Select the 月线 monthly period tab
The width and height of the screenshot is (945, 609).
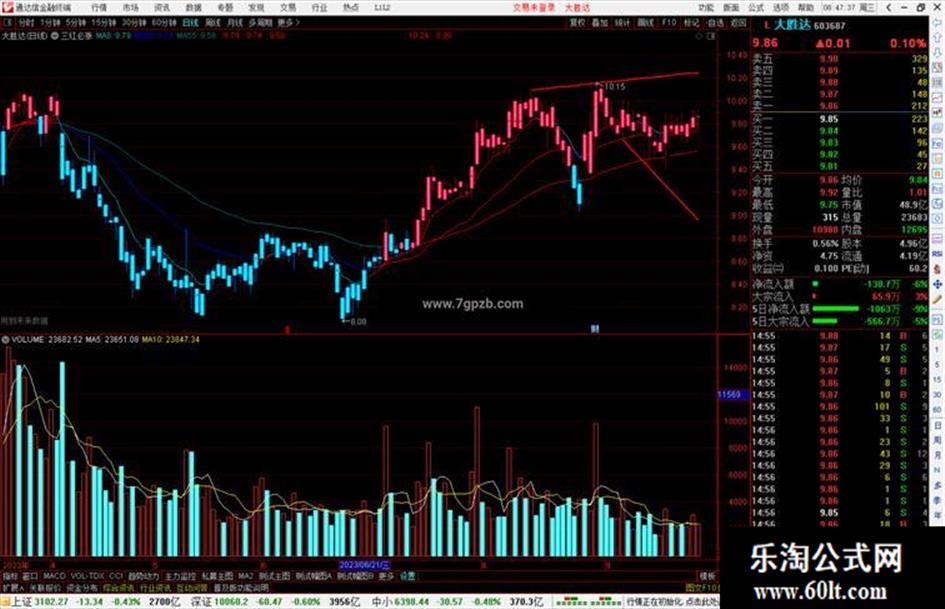pyautogui.click(x=235, y=22)
